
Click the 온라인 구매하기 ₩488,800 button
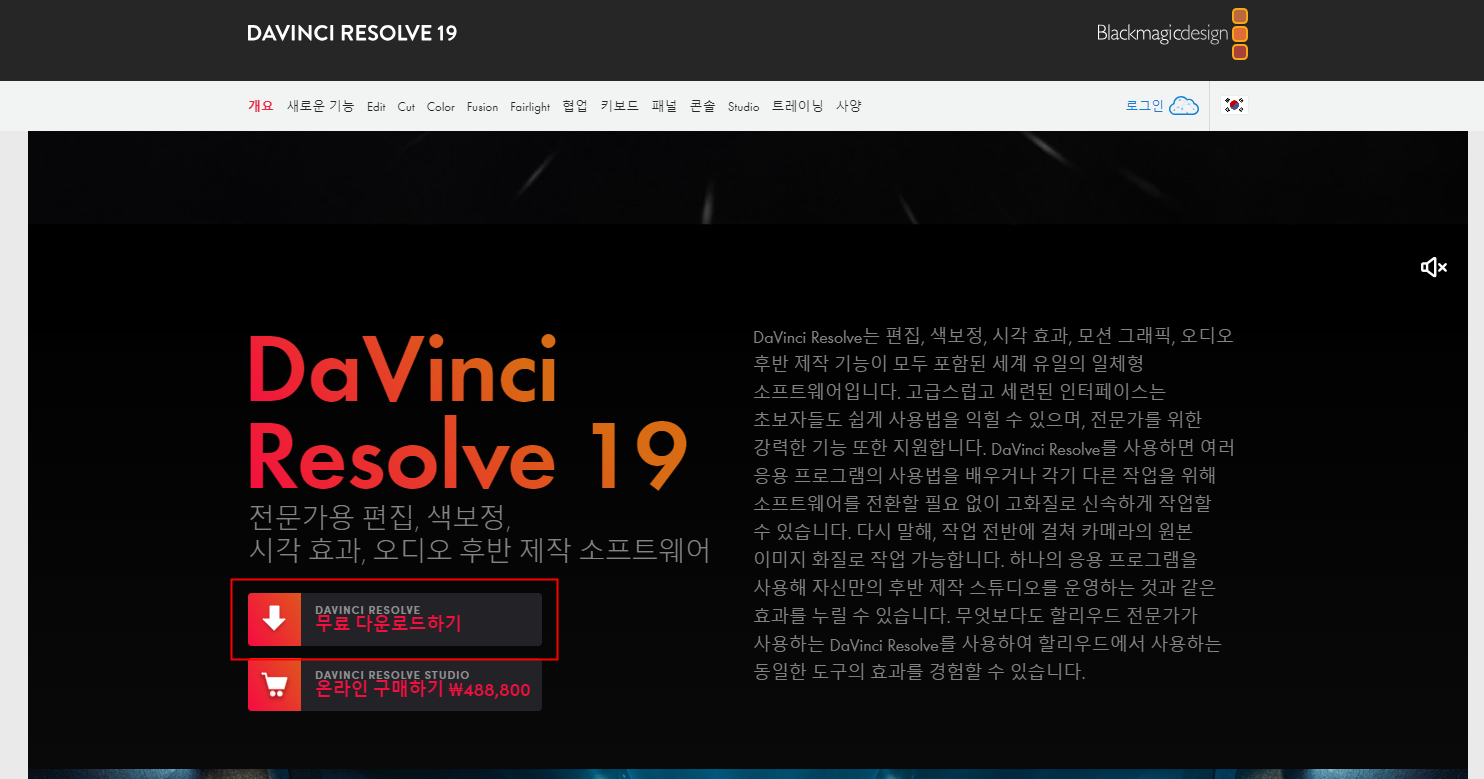pos(395,685)
